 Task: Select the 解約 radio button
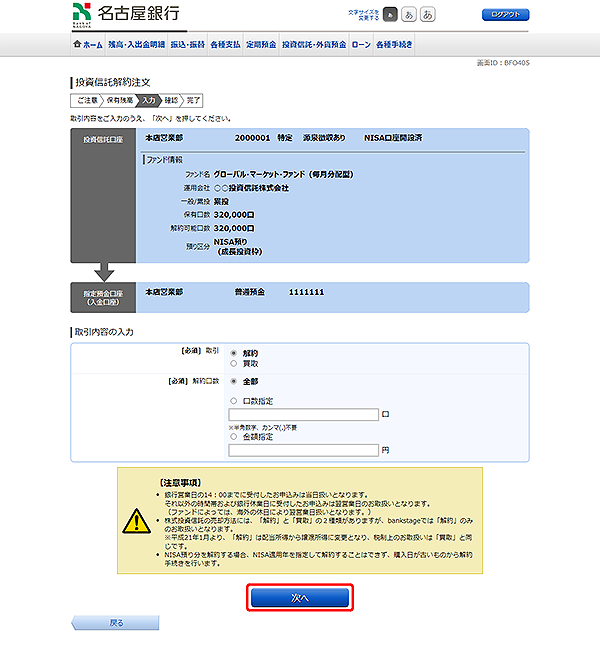(234, 353)
